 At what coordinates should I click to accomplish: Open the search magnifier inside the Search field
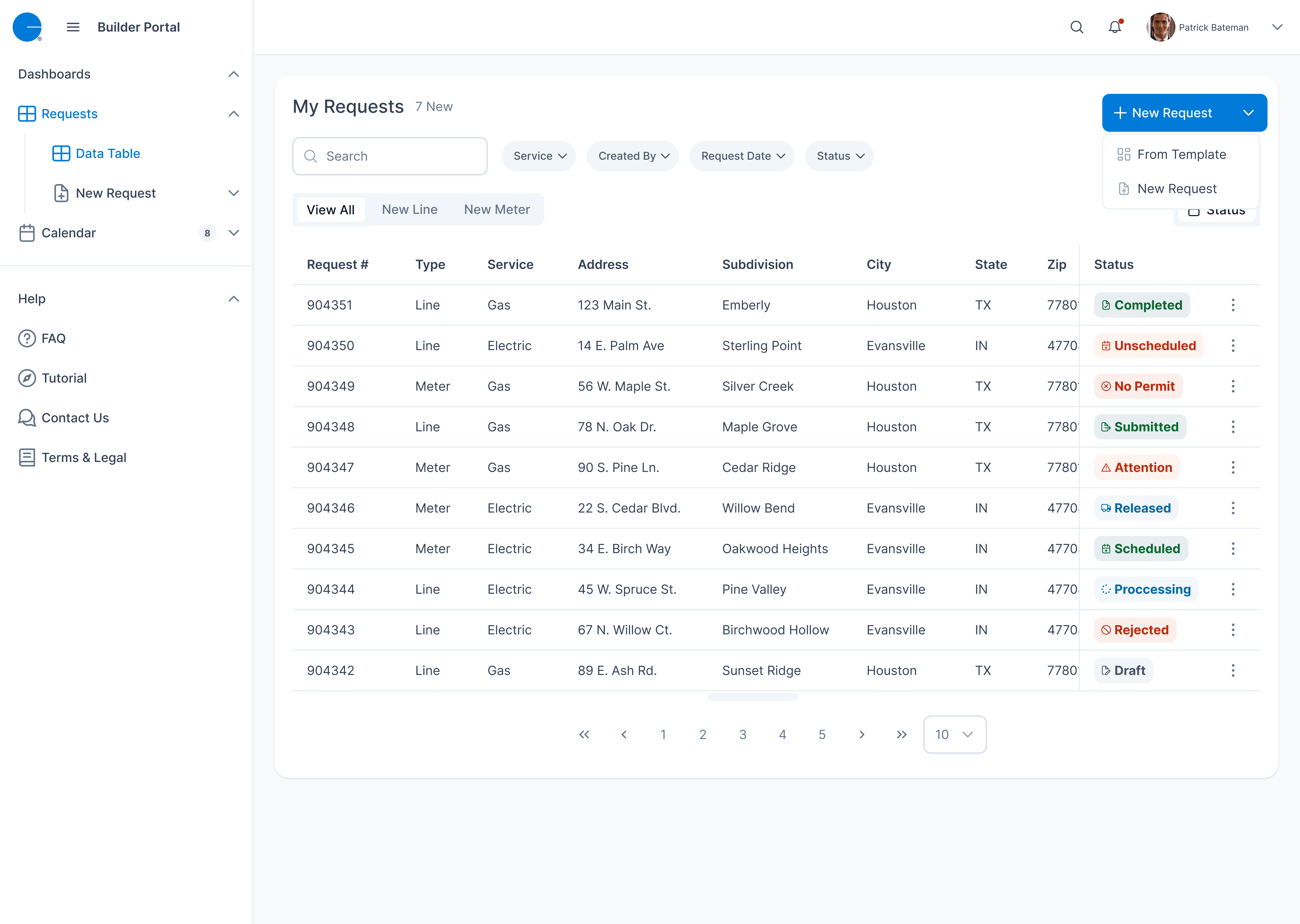[311, 156]
